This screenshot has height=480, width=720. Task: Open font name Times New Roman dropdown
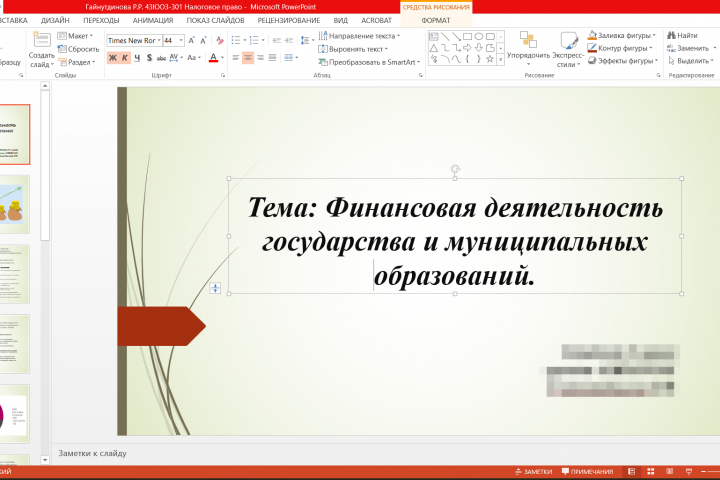tap(159, 40)
